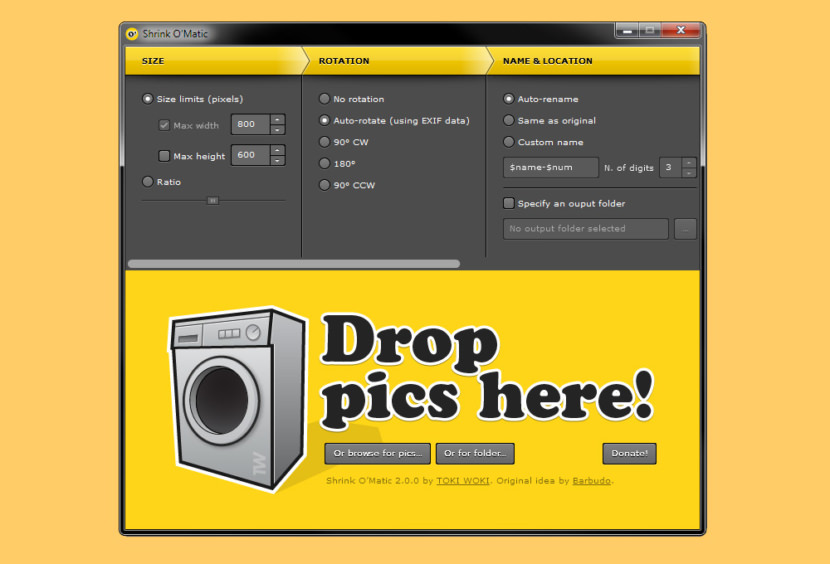
Task: Click the washing machine illustration
Action: [x=237, y=400]
